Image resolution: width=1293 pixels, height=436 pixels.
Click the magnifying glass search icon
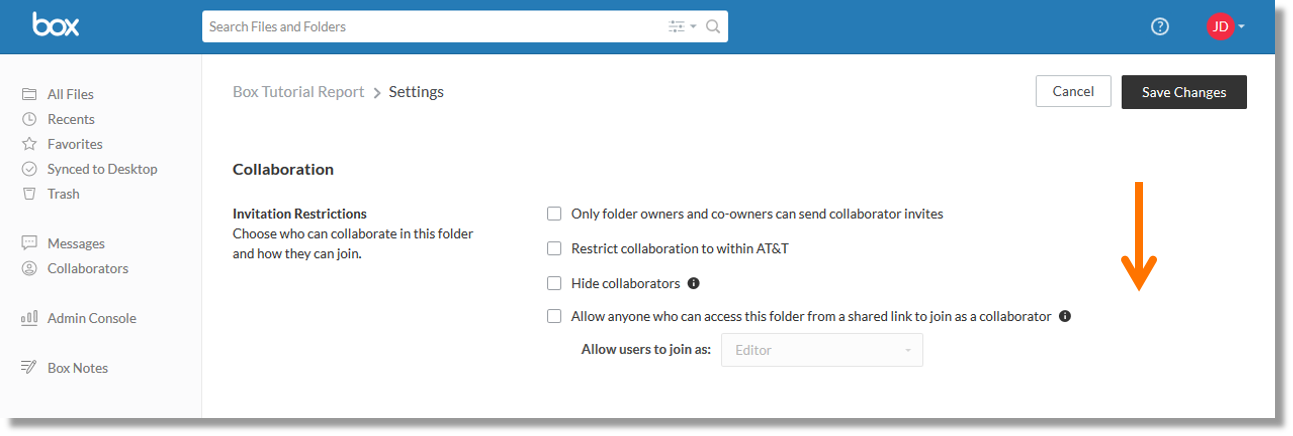(713, 27)
